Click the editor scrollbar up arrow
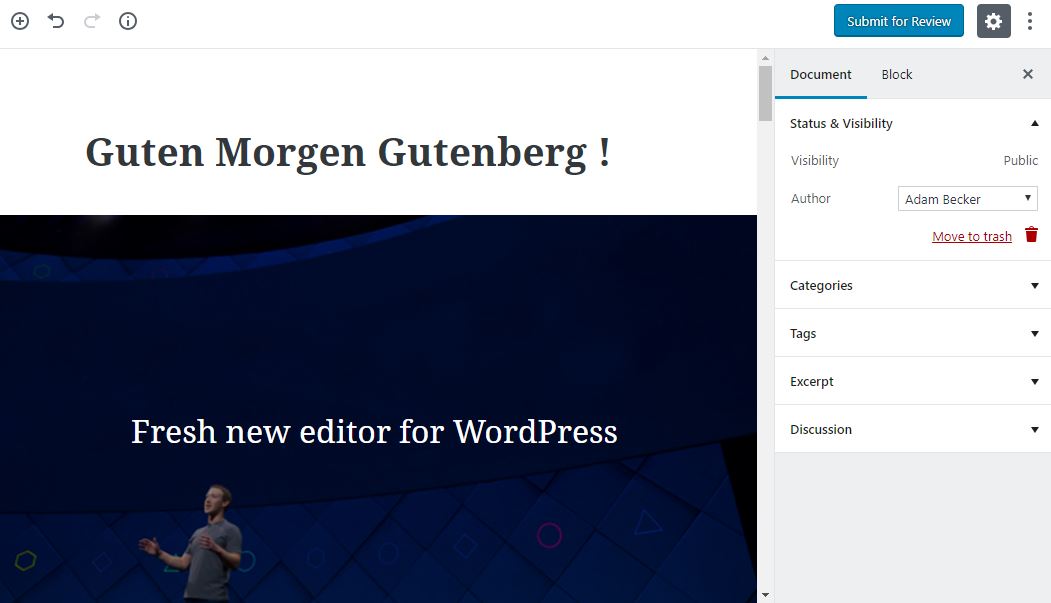1051x603 pixels. coord(765,58)
